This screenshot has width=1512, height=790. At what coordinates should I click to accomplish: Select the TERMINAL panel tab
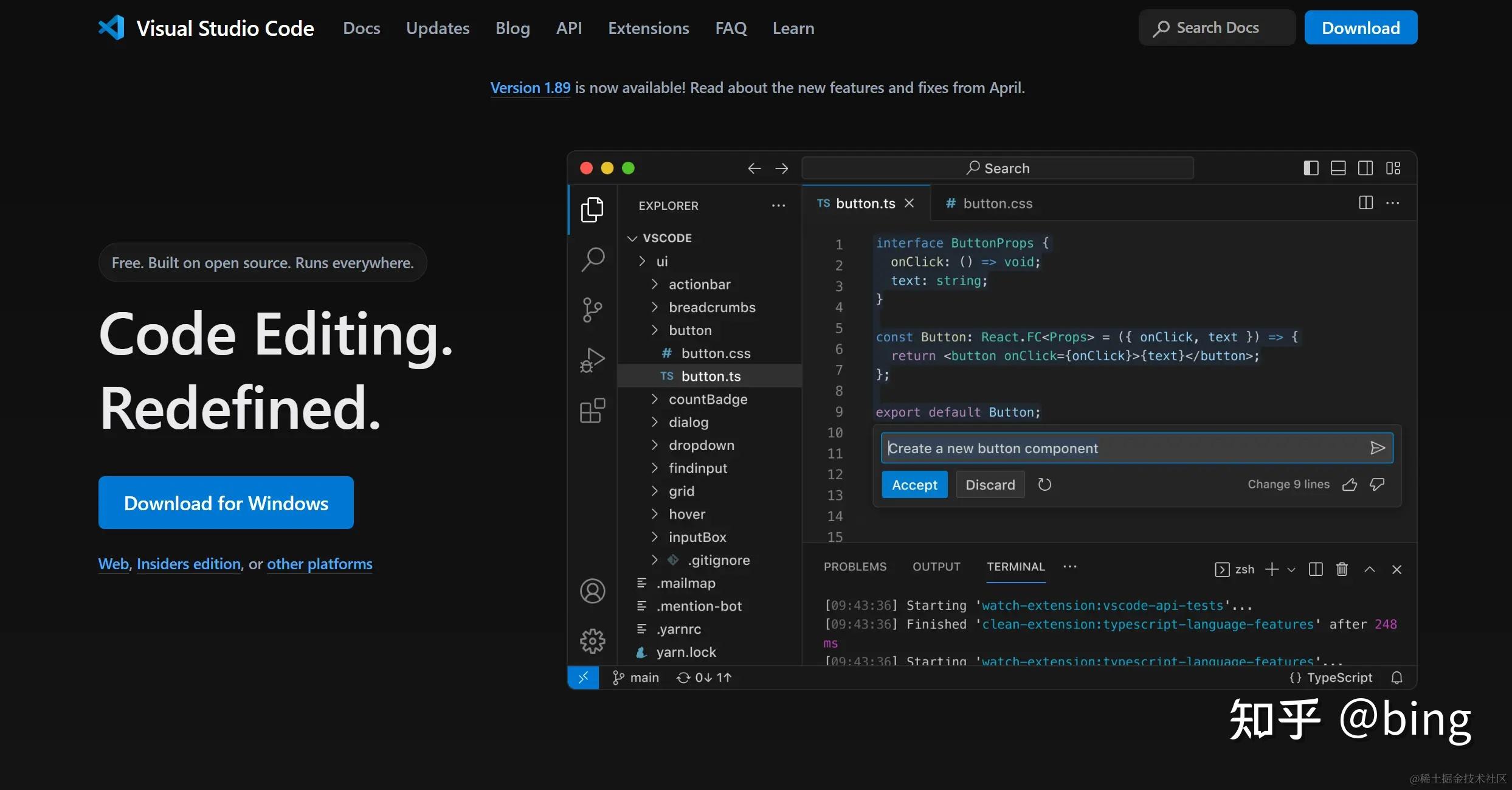click(1015, 567)
